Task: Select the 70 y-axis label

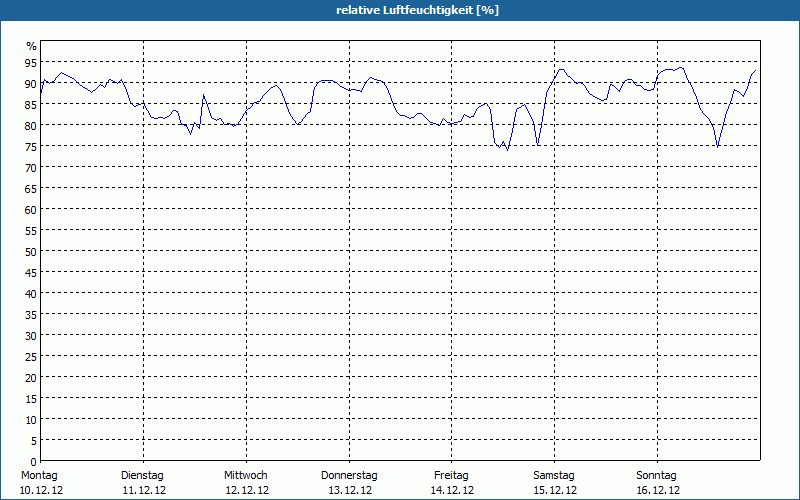Action: [31, 167]
